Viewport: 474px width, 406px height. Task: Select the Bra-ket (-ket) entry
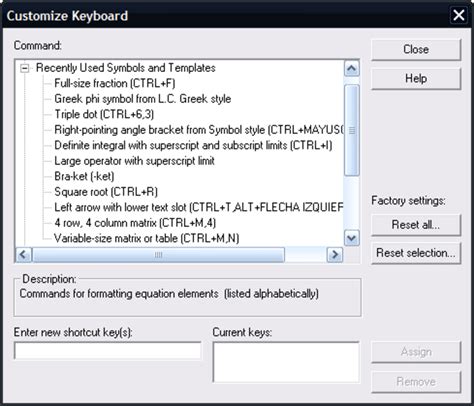pos(84,176)
